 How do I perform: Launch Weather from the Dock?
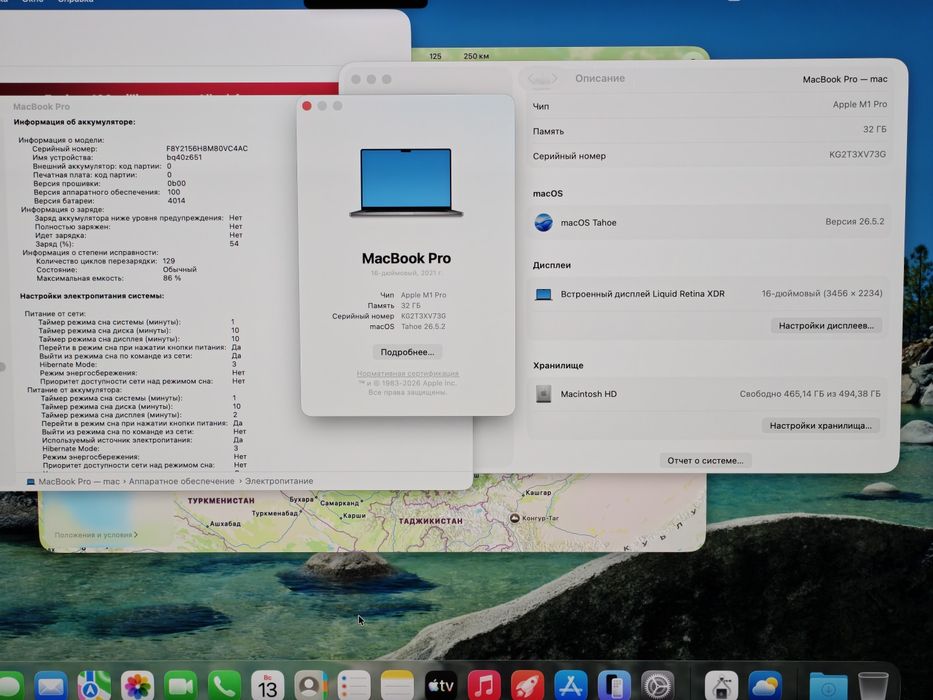765,686
